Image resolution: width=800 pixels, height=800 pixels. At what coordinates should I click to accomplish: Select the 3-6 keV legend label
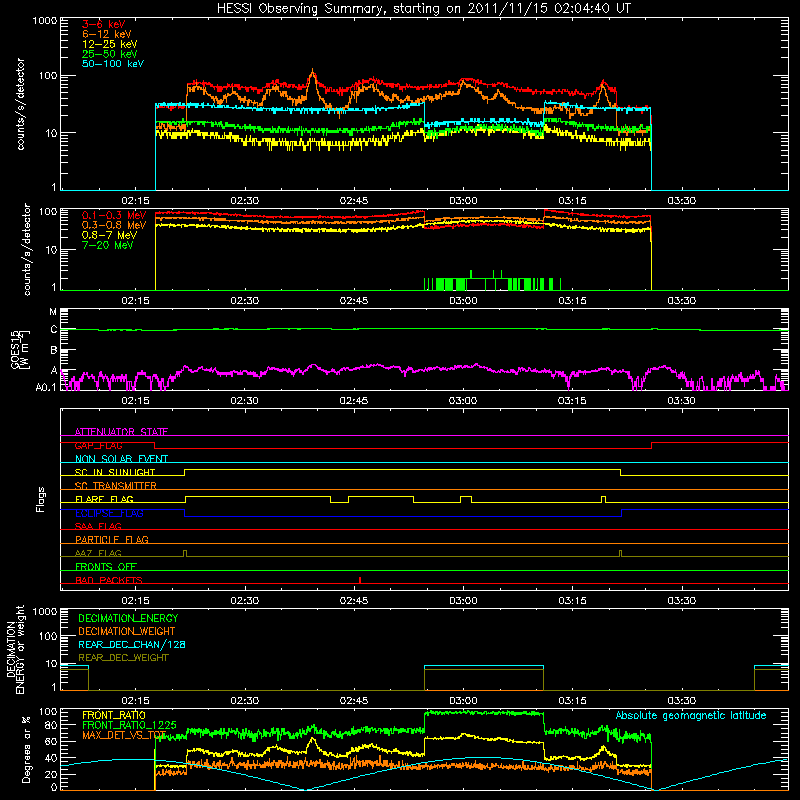tap(103, 24)
